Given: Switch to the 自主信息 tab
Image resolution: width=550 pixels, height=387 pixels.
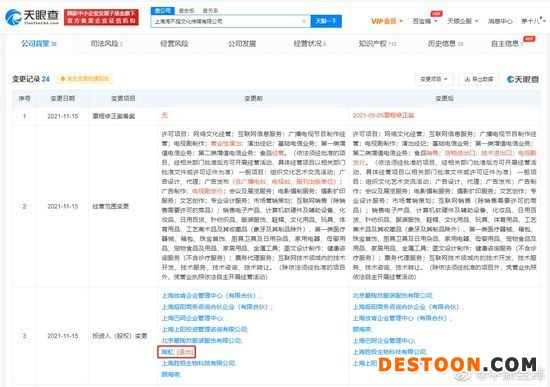Looking at the screenshot, I should (x=508, y=44).
